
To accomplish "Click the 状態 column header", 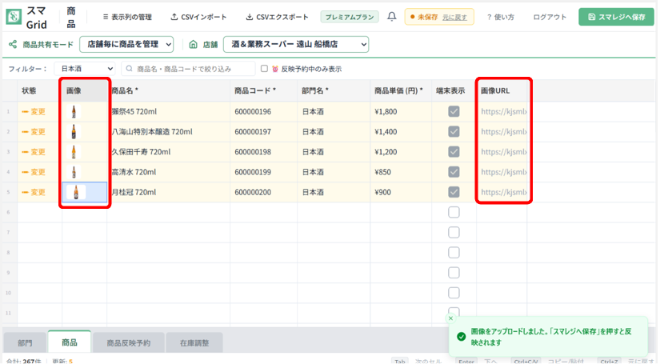I will 39,90.
